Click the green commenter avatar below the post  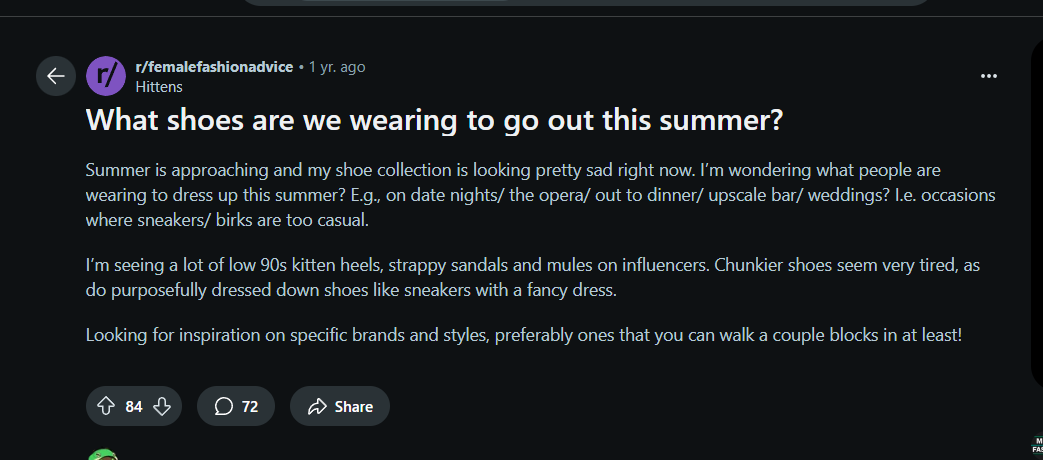pos(103,455)
